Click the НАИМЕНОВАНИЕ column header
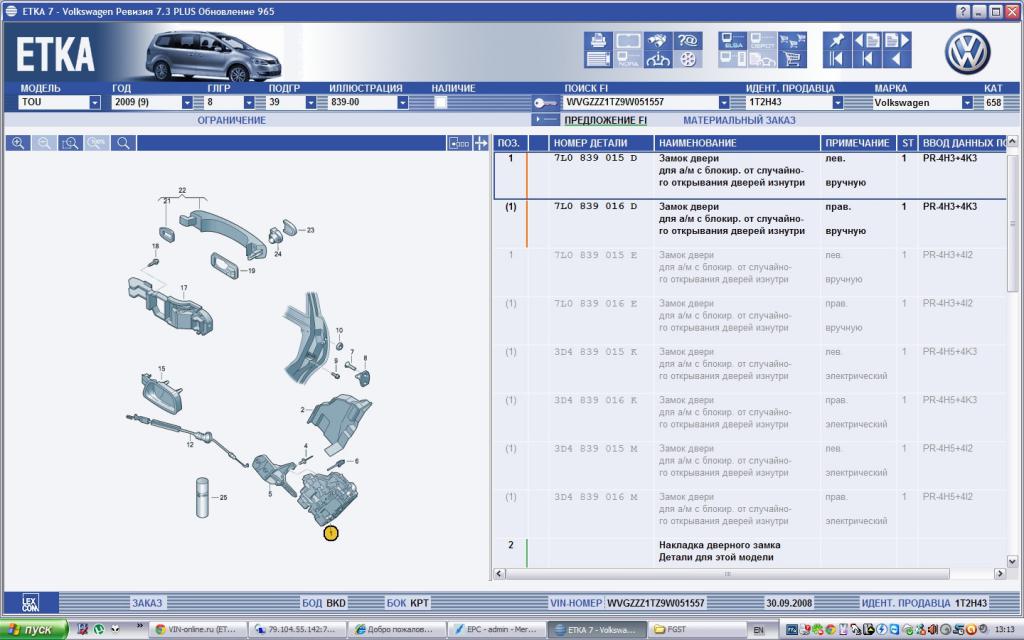This screenshot has width=1024, height=640. click(x=737, y=143)
